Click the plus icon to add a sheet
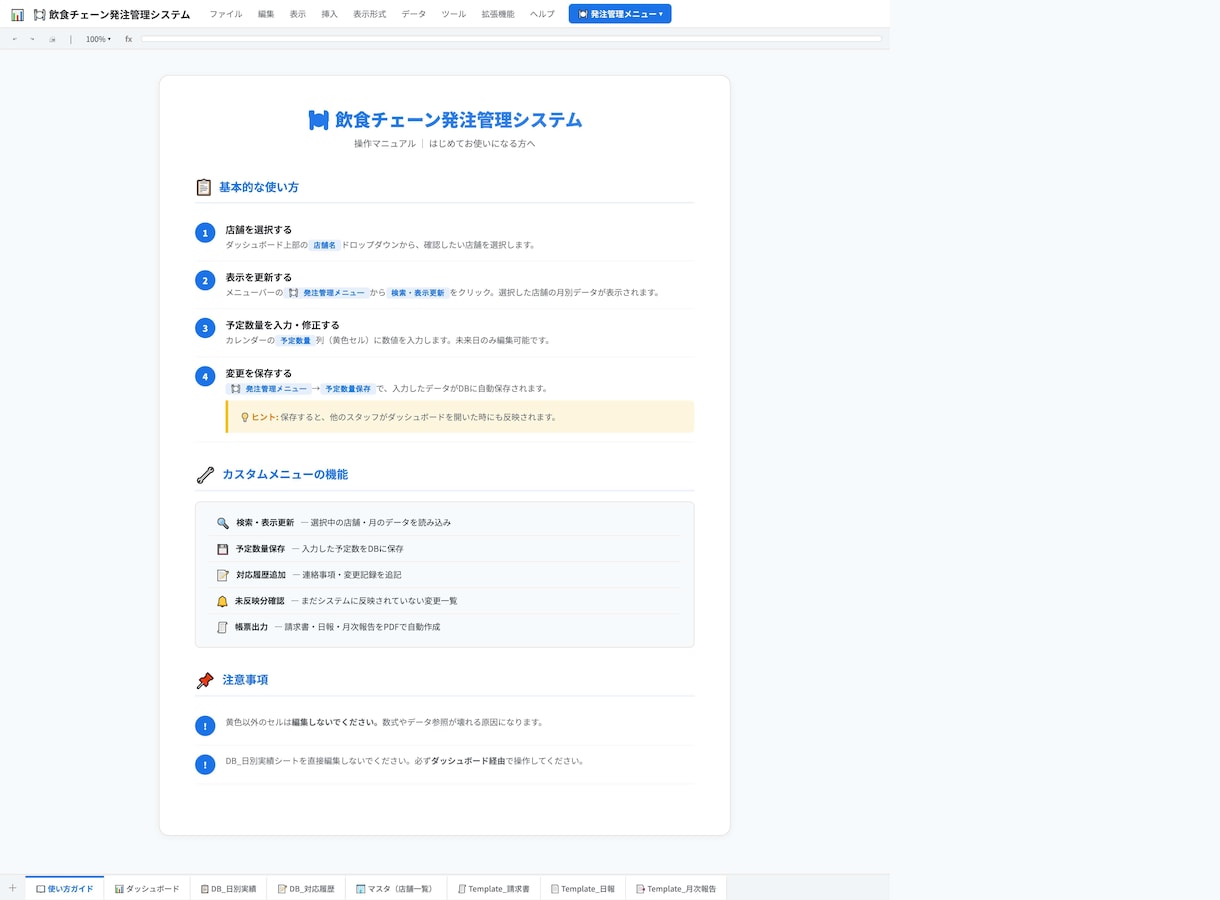The image size is (1220, 900). pyautogui.click(x=13, y=888)
